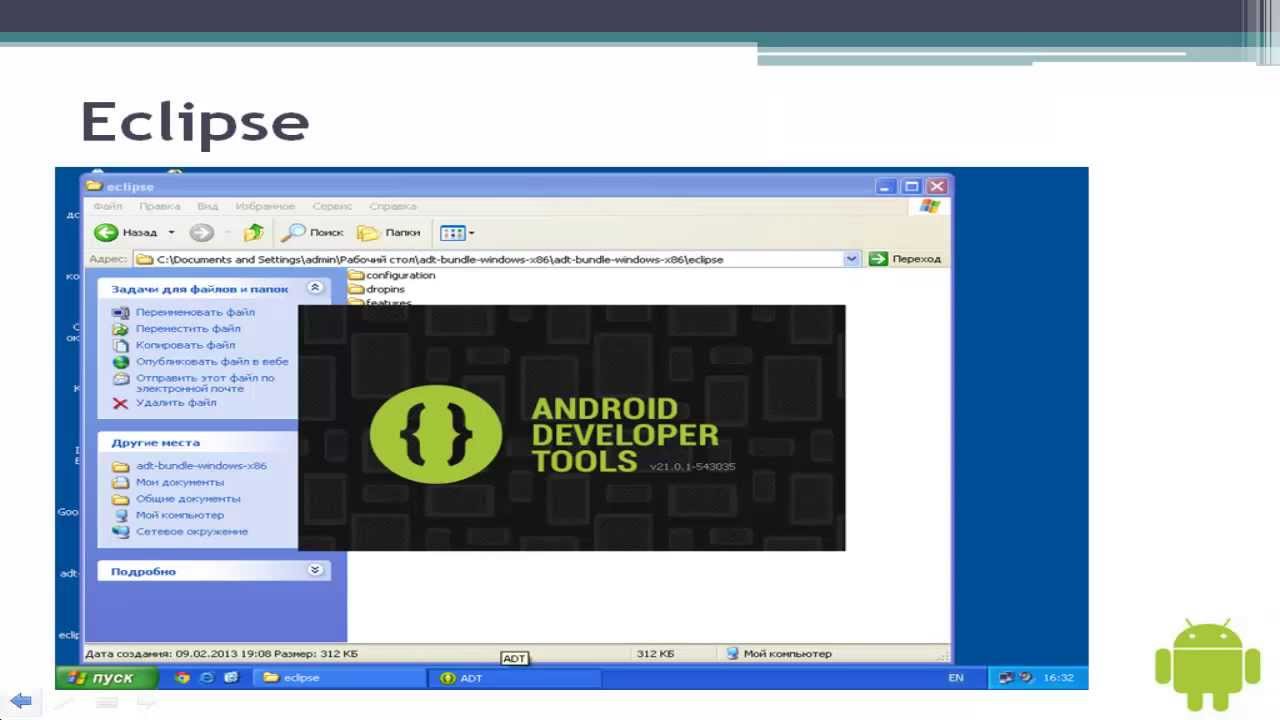Click the eclipse window title bar folder icon
The image size is (1280, 720).
coord(95,186)
